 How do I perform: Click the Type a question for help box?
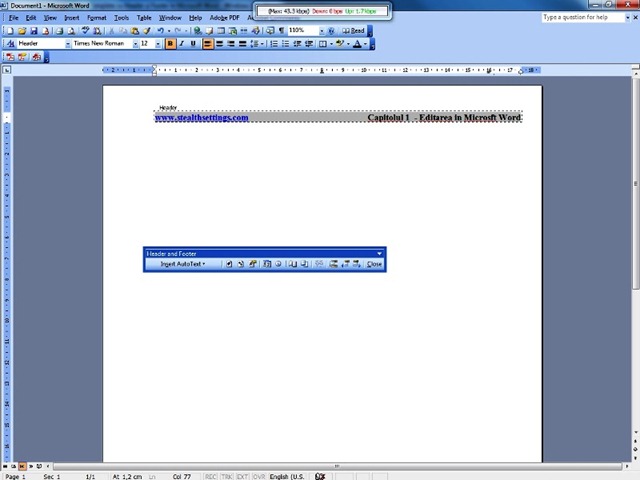click(584, 18)
